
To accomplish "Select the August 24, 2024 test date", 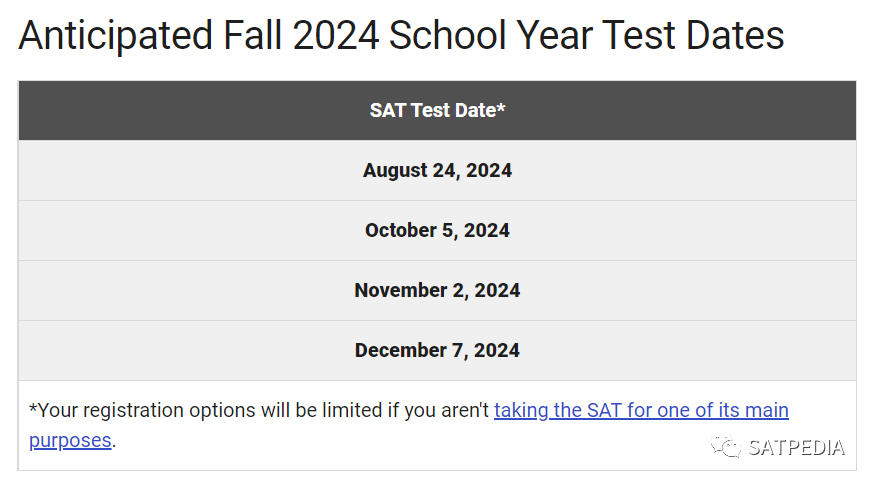I will click(437, 171).
